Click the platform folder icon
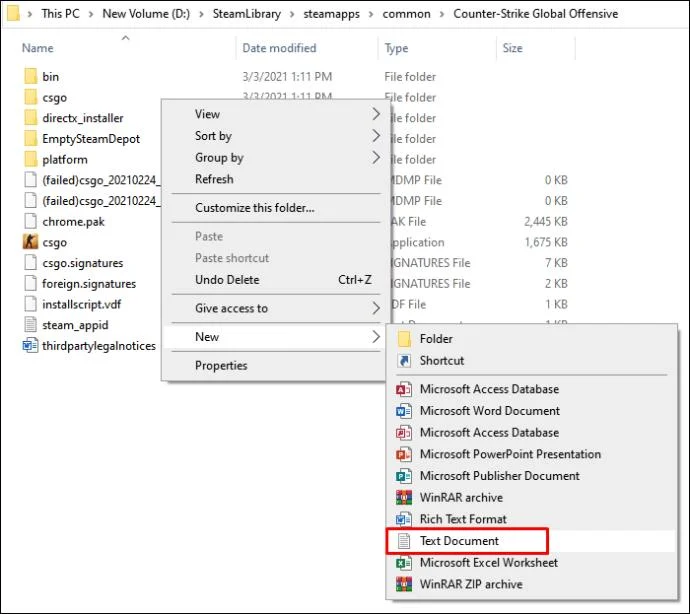 click(30, 159)
